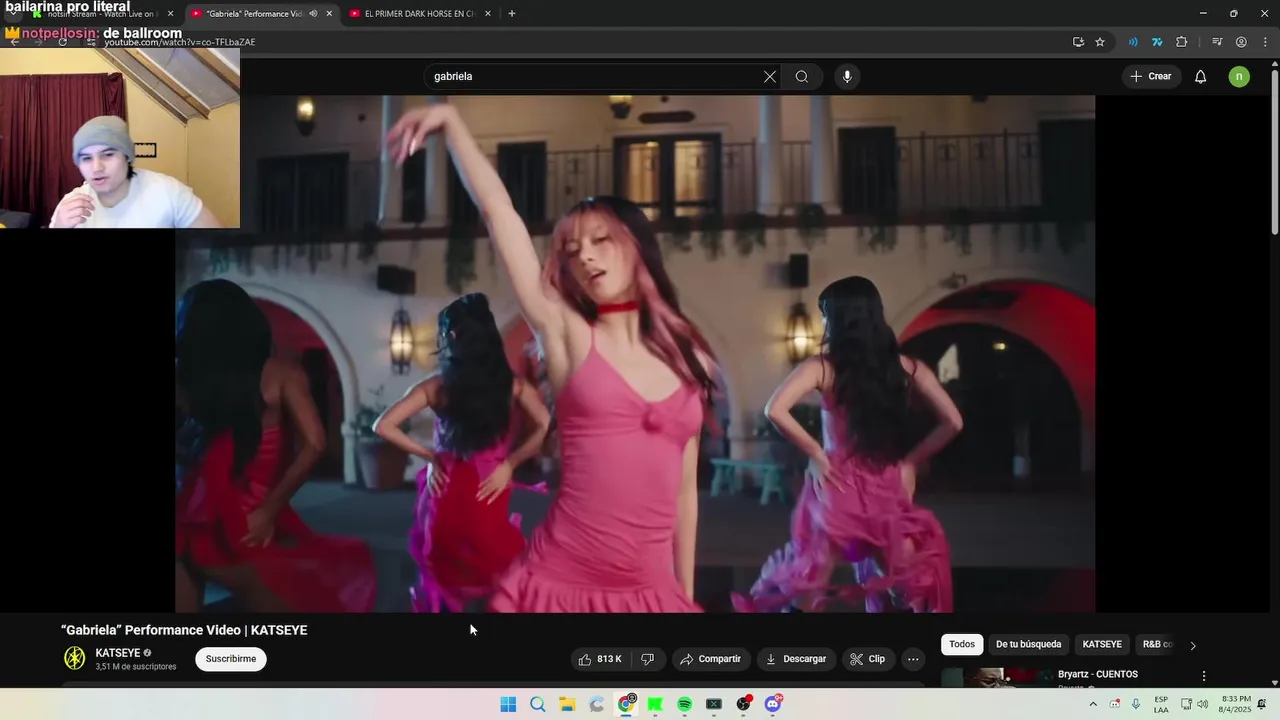The height and width of the screenshot is (720, 1280).
Task: Open the volume tray icon
Action: (1202, 704)
